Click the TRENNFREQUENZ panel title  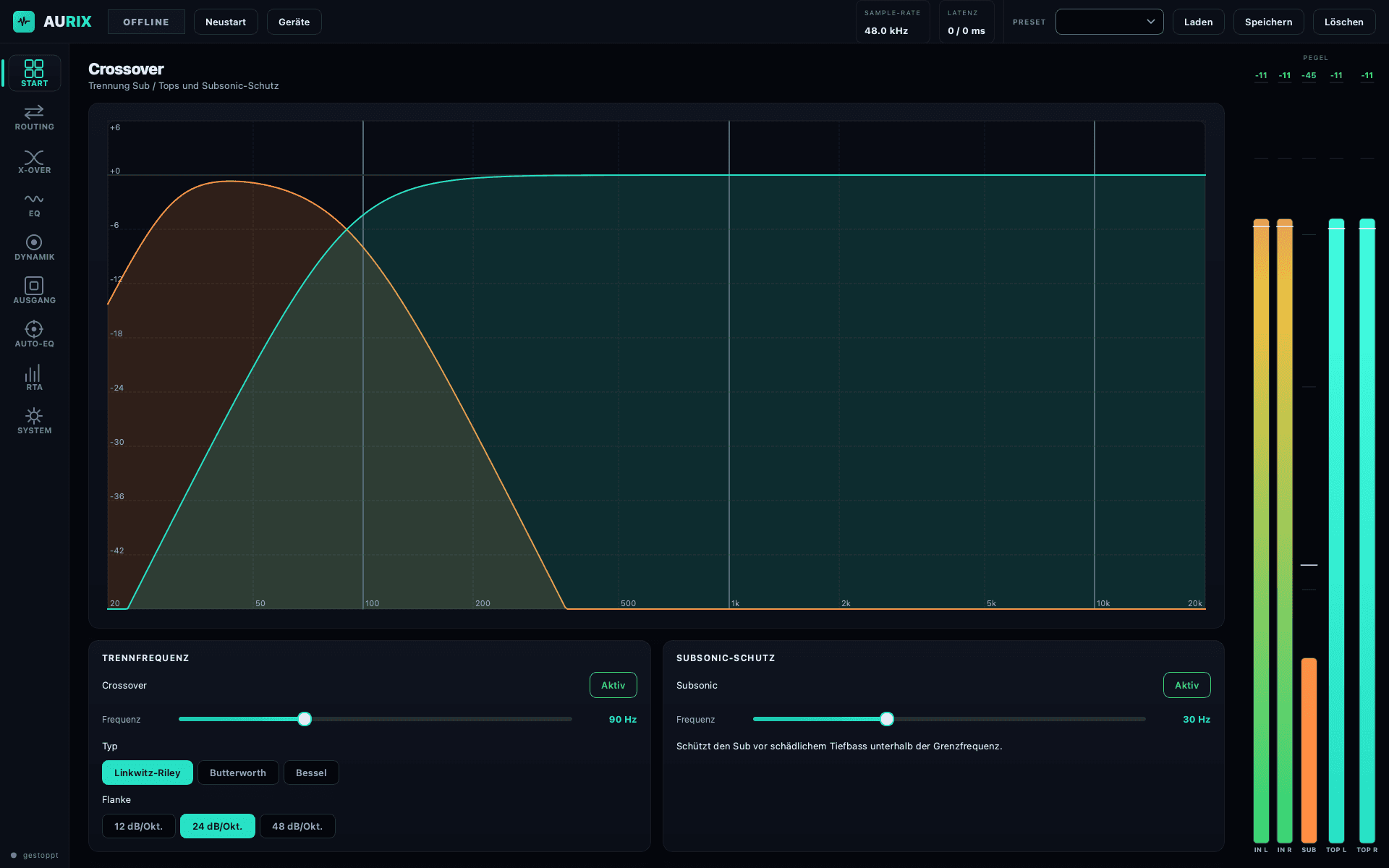click(x=145, y=658)
